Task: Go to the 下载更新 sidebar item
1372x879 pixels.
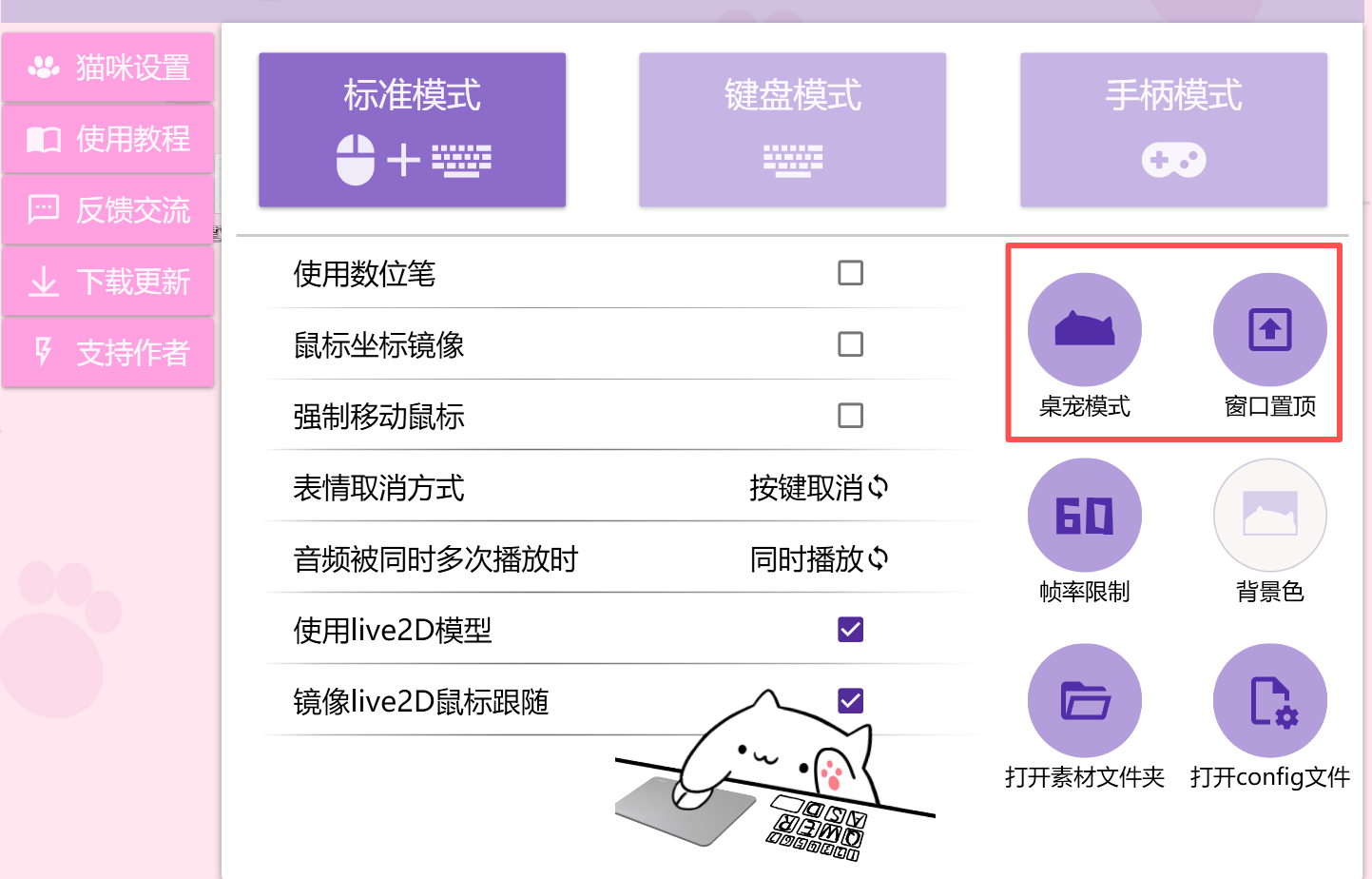Action: click(x=107, y=282)
